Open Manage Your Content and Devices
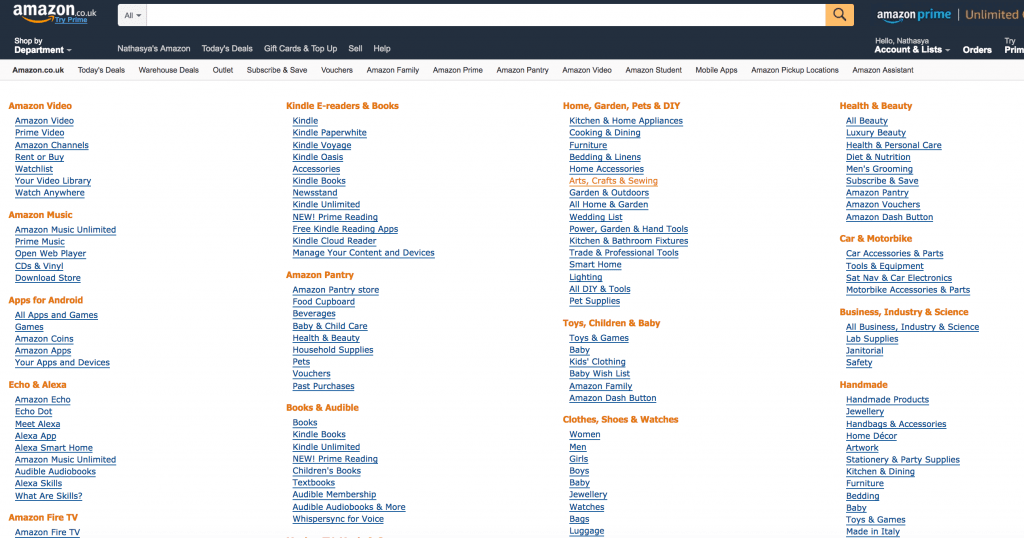The height and width of the screenshot is (538, 1024). 363,253
